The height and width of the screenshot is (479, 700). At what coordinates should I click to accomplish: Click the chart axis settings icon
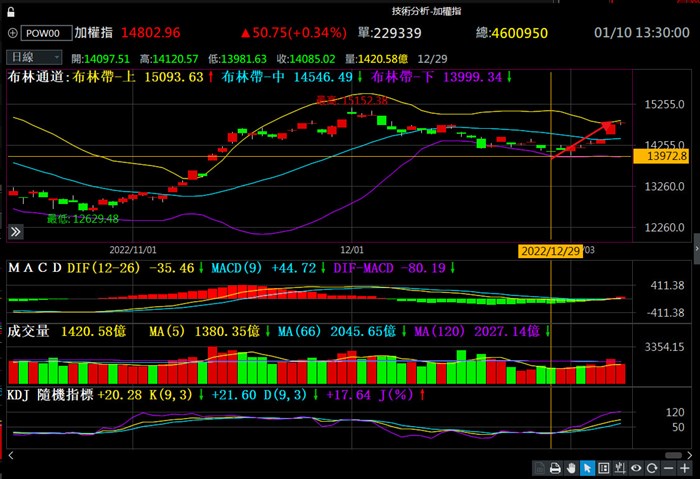click(620, 468)
